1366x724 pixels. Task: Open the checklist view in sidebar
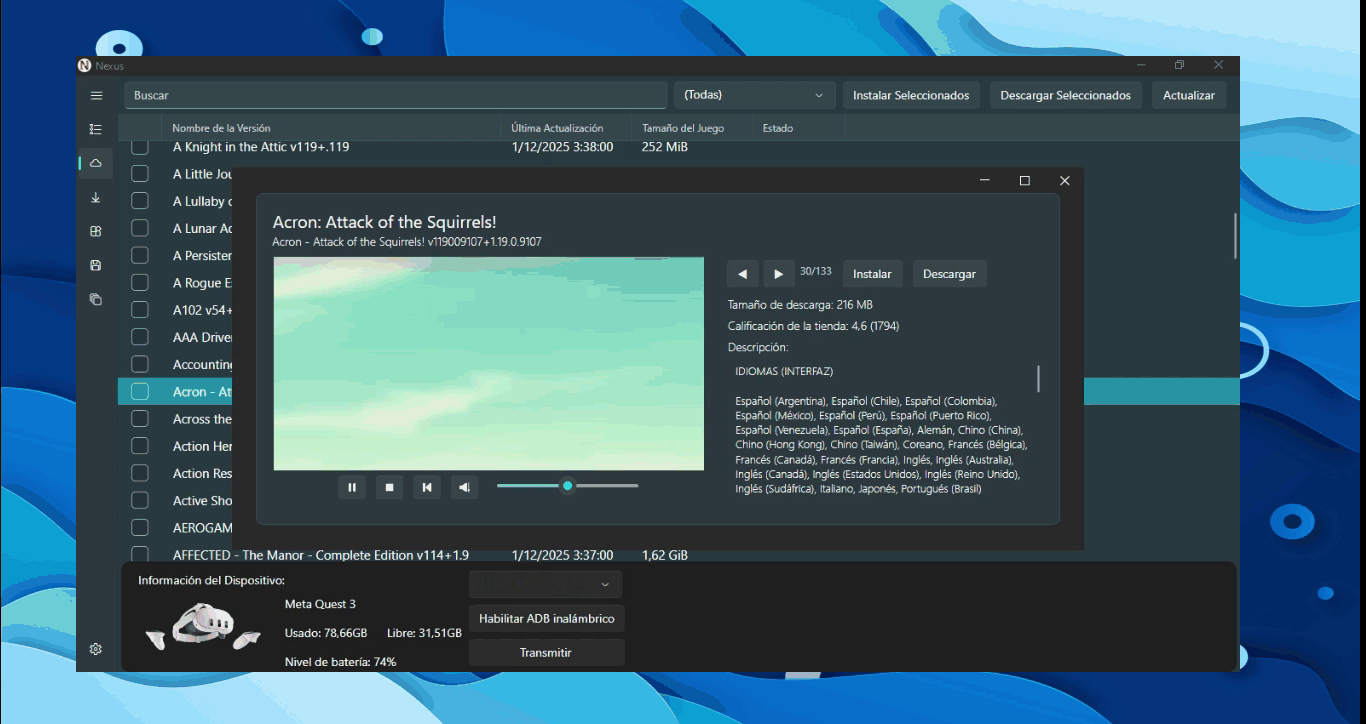click(96, 129)
